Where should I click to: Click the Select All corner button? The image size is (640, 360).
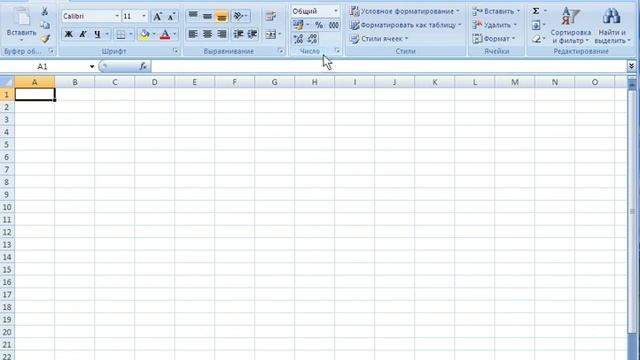point(7,82)
